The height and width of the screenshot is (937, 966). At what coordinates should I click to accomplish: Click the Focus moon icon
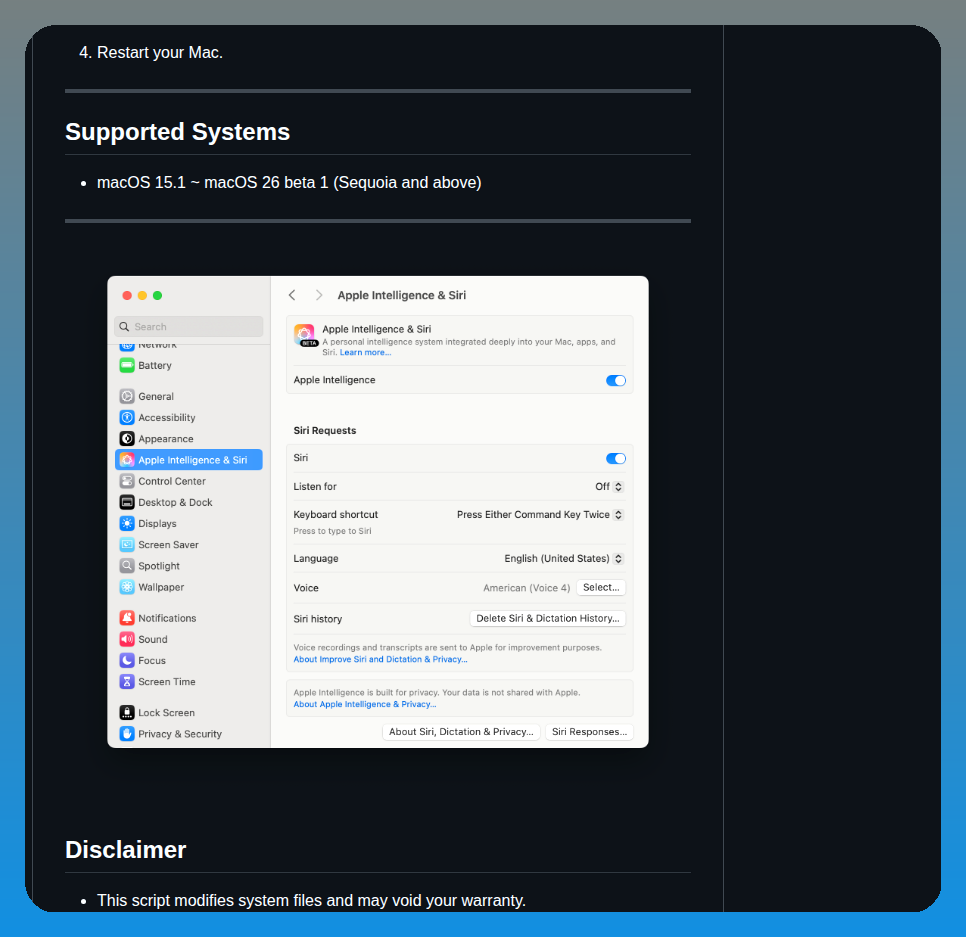pyautogui.click(x=127, y=660)
